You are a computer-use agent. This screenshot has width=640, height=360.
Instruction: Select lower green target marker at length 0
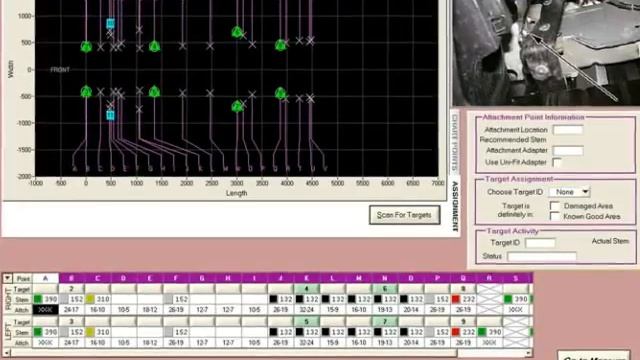pos(86,91)
